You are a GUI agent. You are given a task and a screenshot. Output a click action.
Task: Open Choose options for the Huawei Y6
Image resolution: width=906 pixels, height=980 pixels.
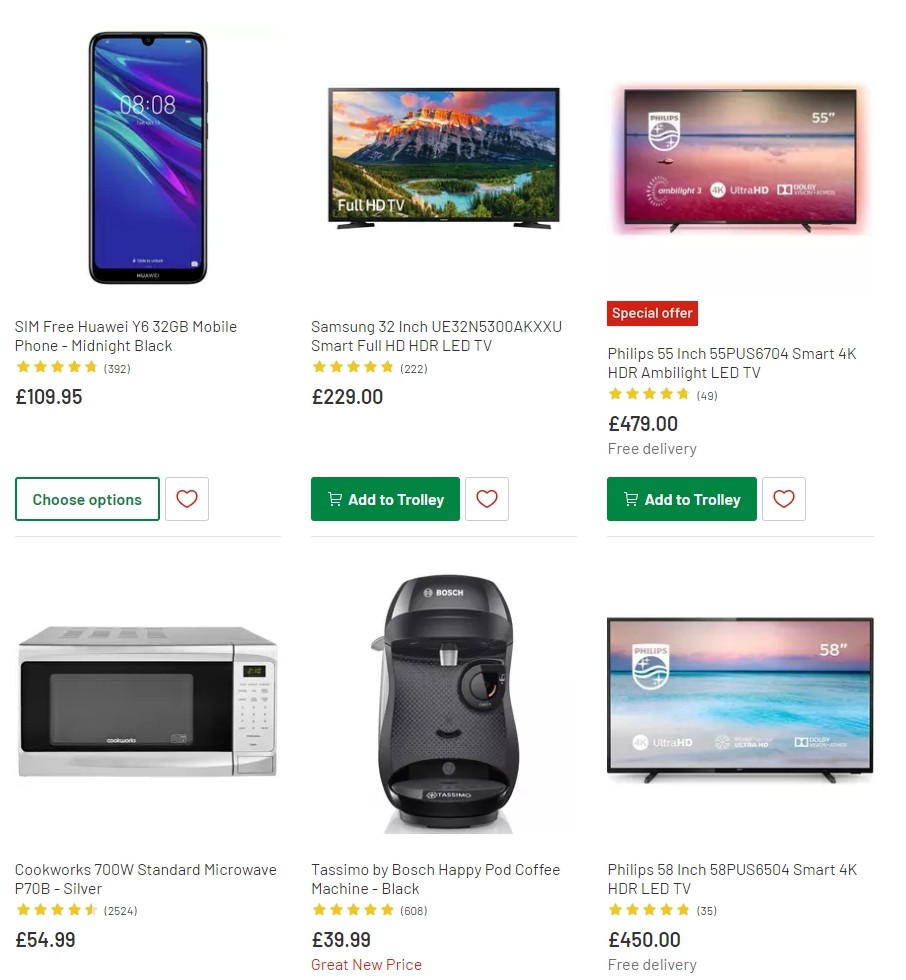(87, 498)
